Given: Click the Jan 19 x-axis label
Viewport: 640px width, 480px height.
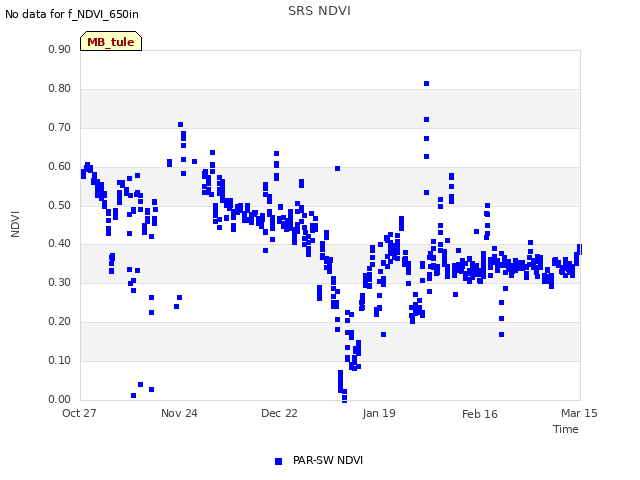Looking at the screenshot, I should [x=379, y=413].
